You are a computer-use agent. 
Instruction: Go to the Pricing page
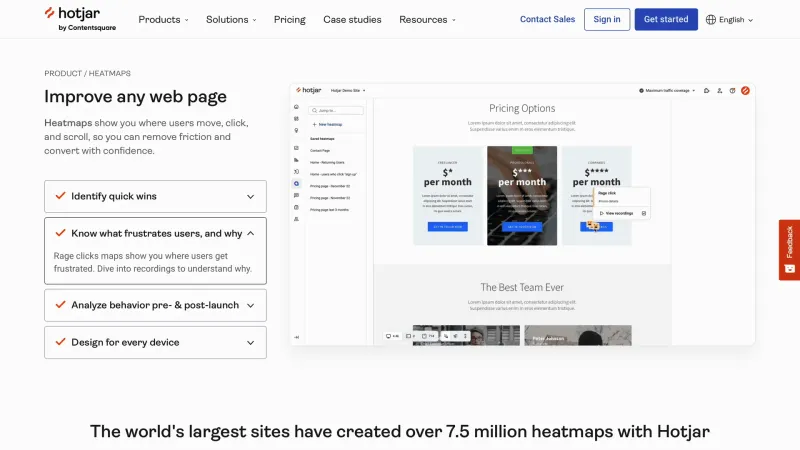[289, 19]
